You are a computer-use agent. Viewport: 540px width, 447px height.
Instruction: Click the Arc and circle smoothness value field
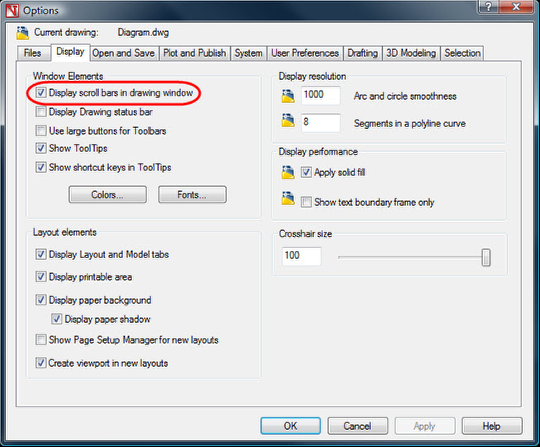point(321,95)
